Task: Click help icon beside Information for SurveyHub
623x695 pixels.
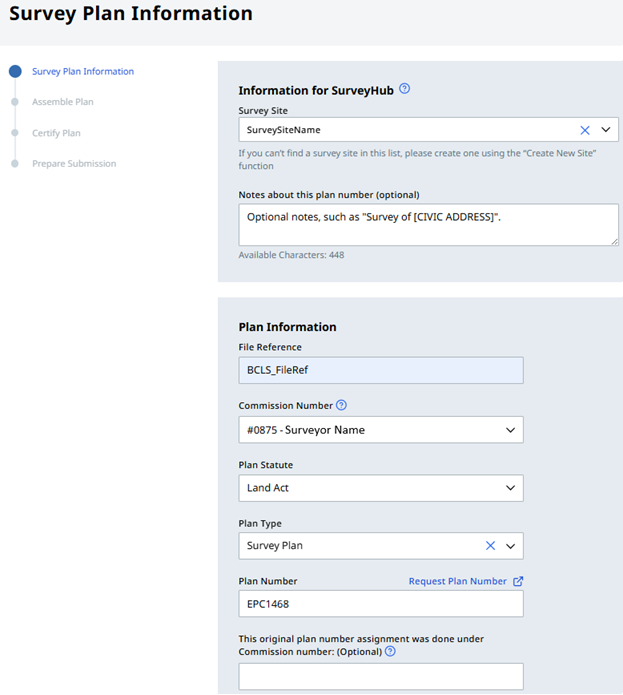Action: (x=405, y=89)
